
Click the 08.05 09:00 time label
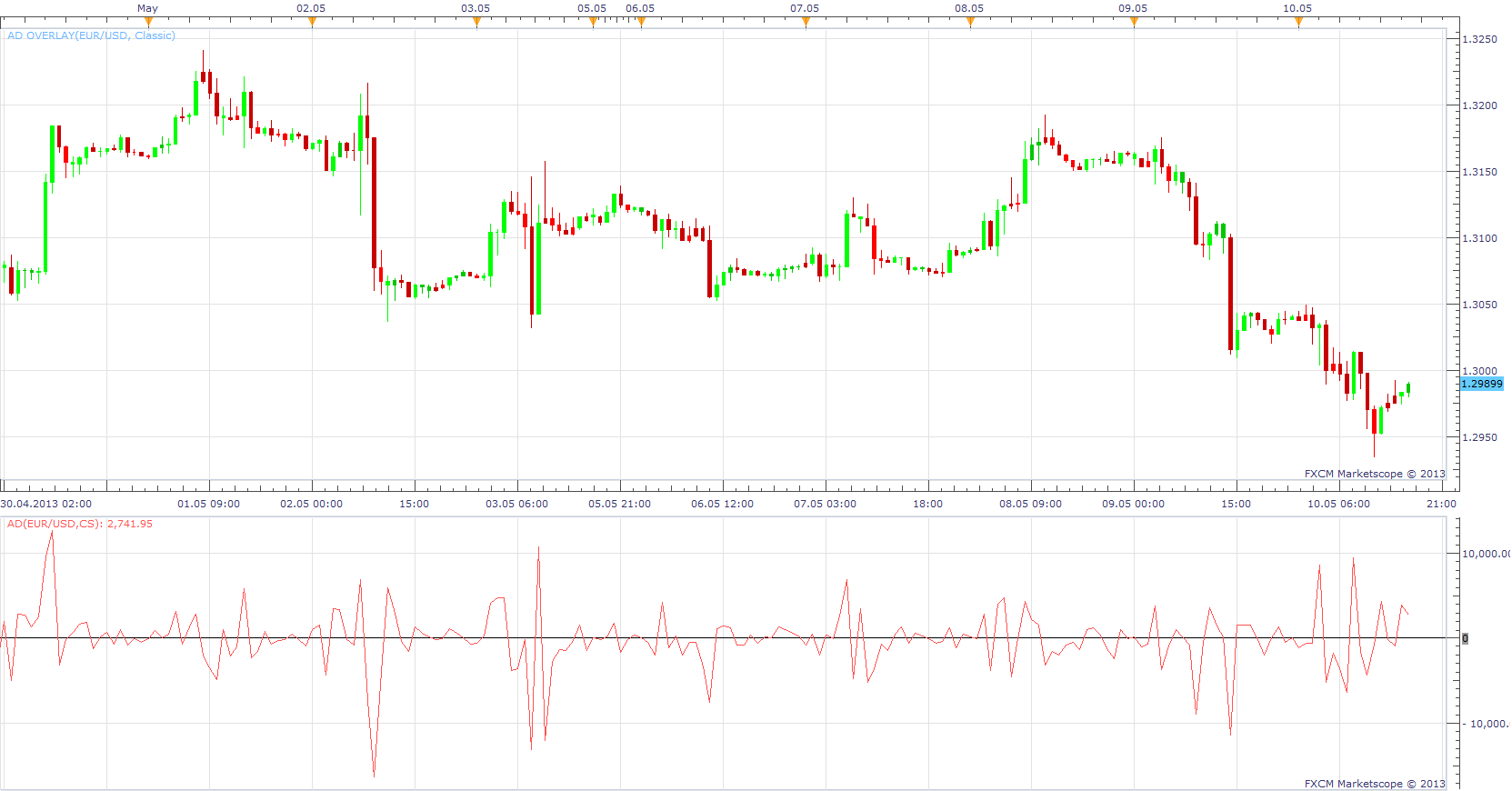click(1031, 504)
